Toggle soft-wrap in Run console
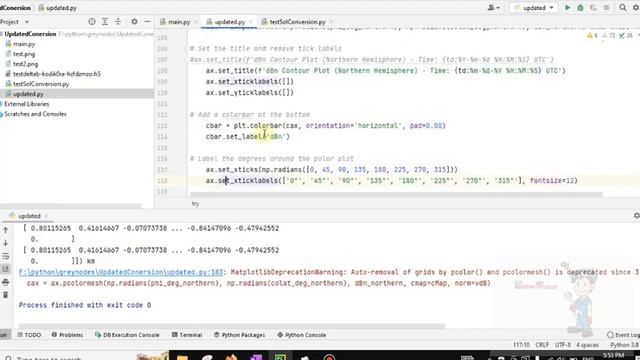Viewport: 640px width, 360px height. coord(6,256)
